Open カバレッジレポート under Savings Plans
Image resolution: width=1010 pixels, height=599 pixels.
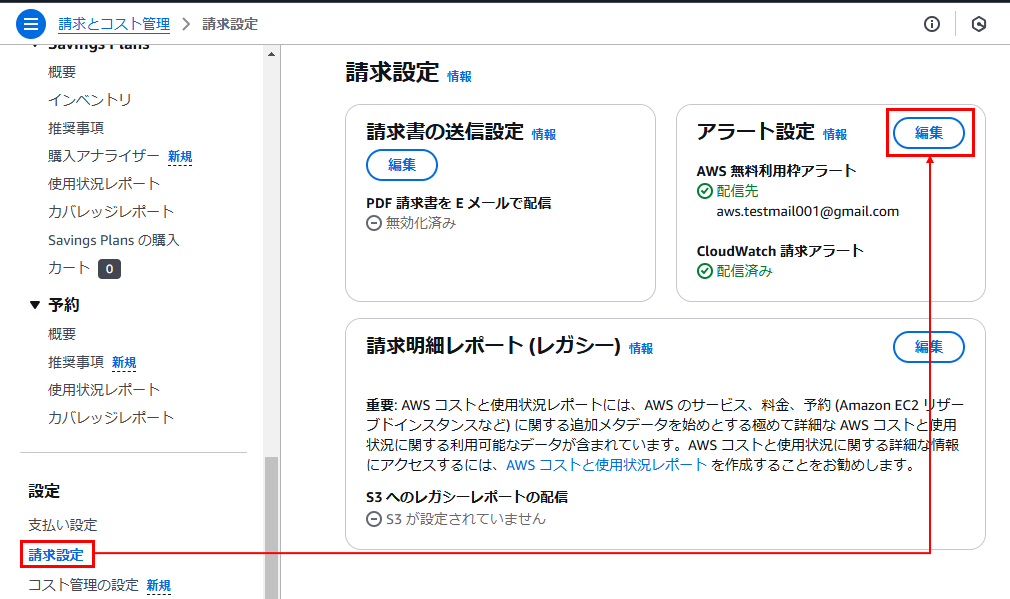point(111,212)
